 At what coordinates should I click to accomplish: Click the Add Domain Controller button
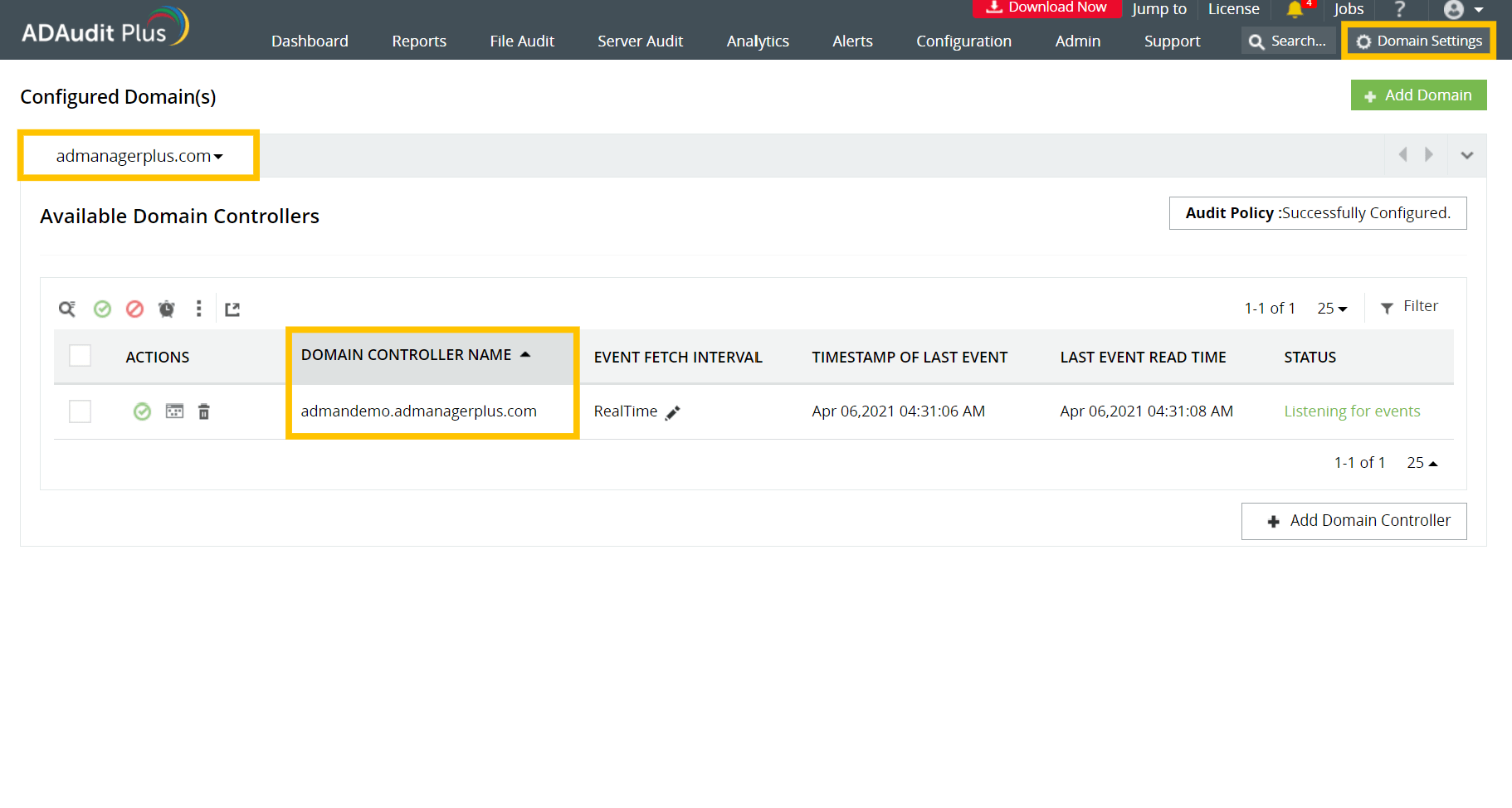[x=1353, y=520]
